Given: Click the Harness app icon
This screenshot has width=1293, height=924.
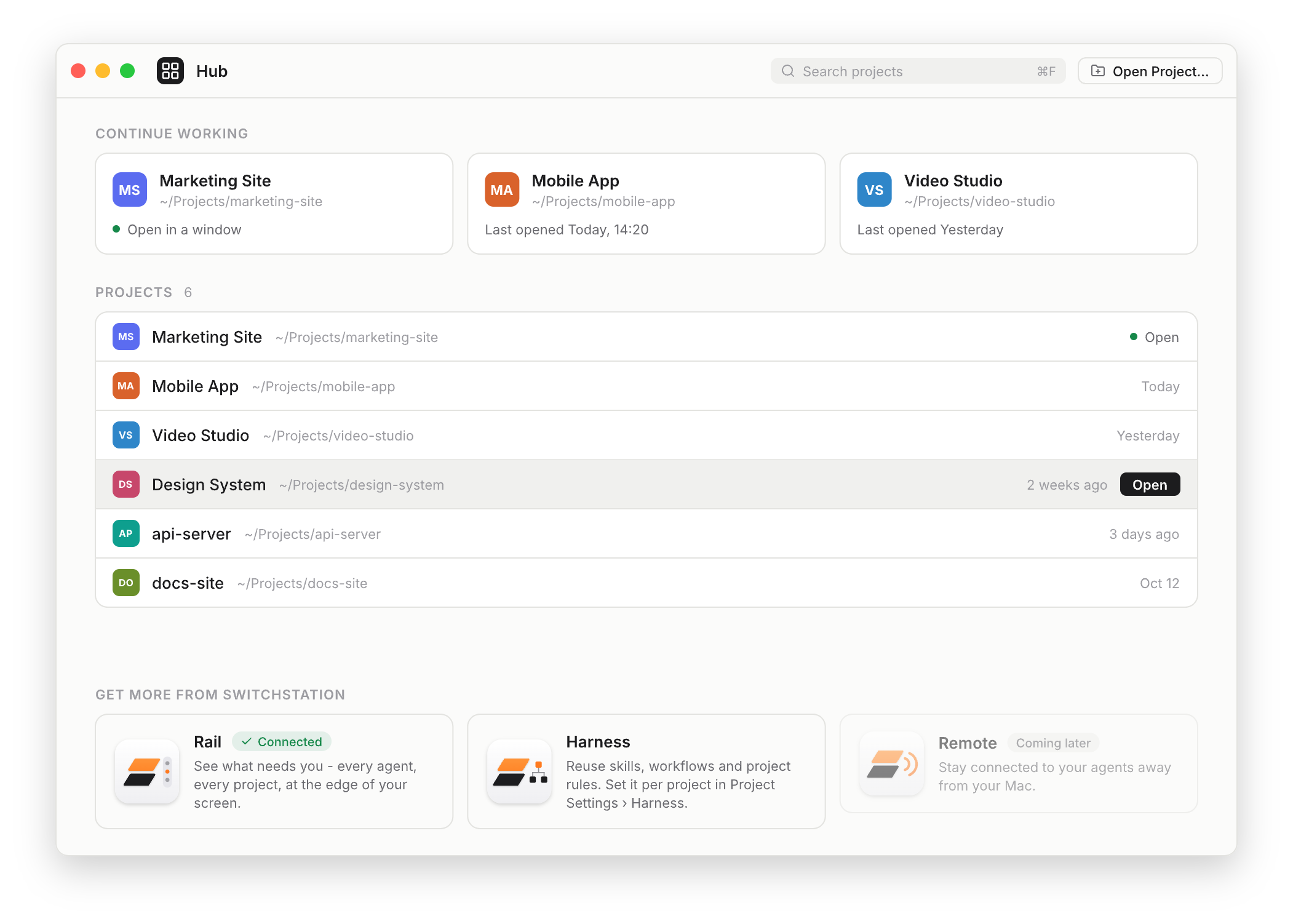Looking at the screenshot, I should (x=519, y=771).
